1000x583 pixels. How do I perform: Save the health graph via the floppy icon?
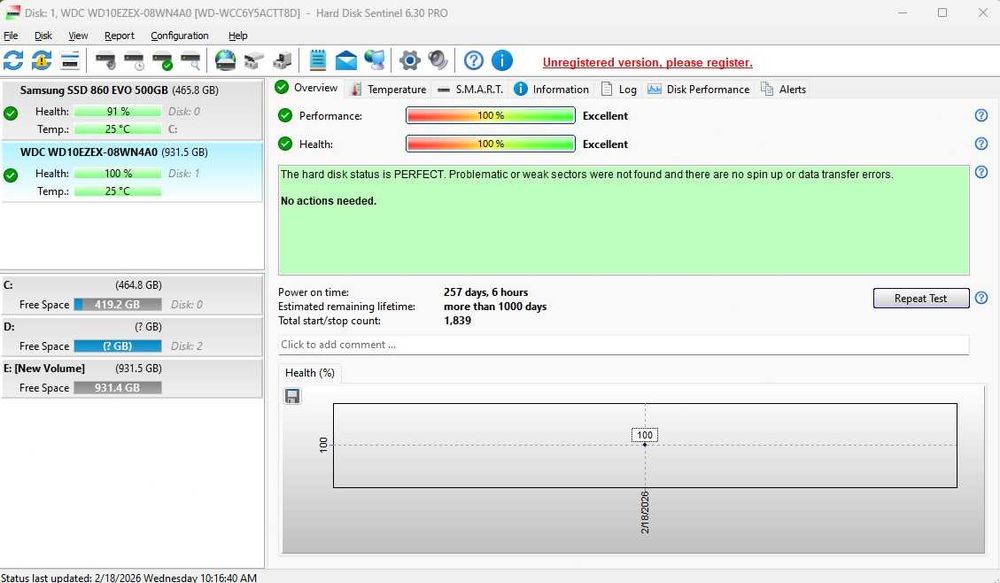point(292,396)
